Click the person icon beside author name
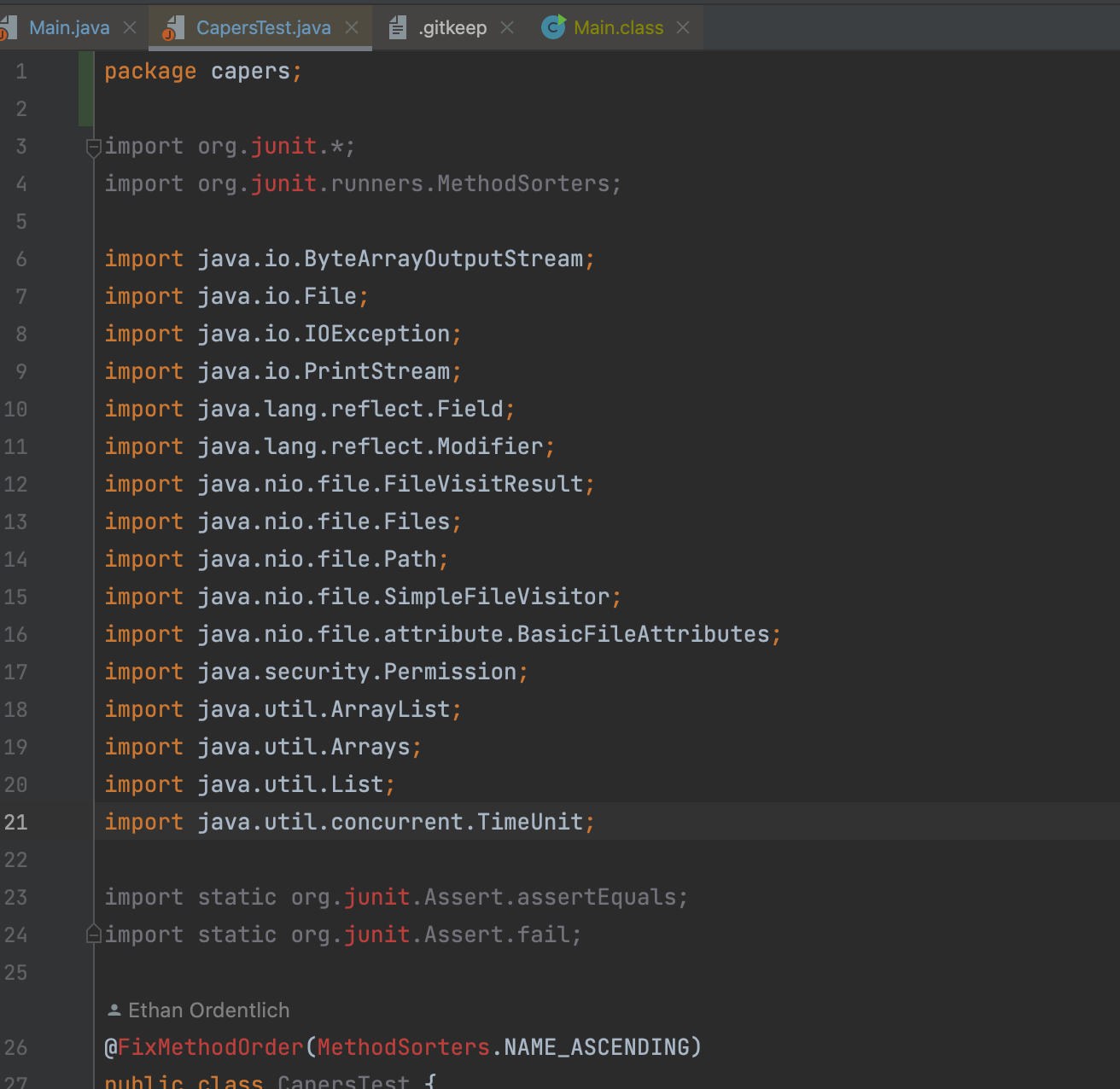 114,1010
